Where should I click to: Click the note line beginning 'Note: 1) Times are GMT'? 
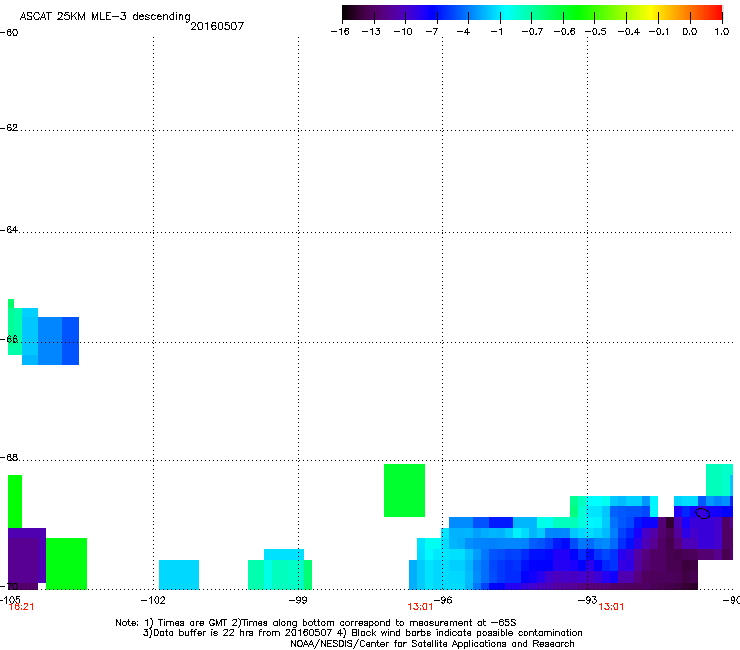point(316,623)
